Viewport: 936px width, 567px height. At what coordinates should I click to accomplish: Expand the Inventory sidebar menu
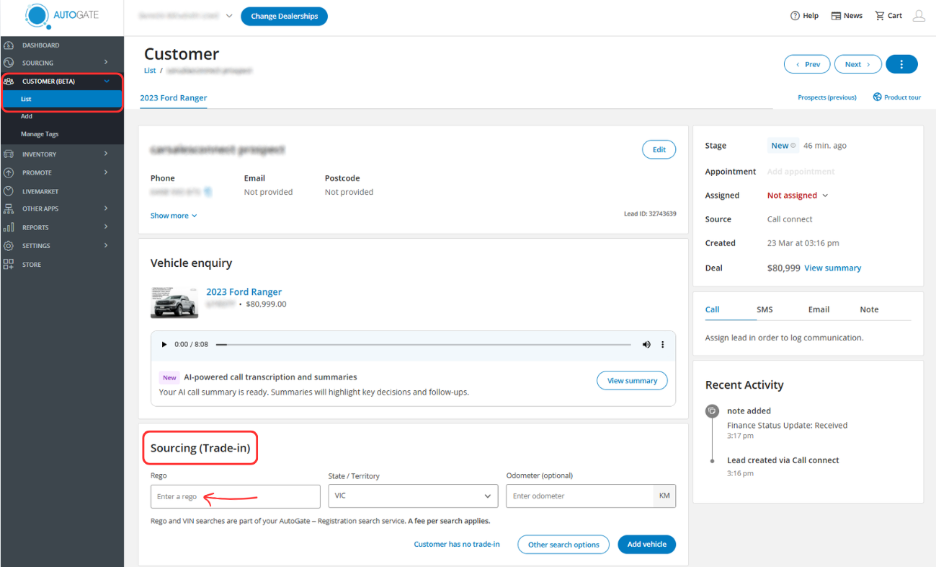(x=60, y=154)
